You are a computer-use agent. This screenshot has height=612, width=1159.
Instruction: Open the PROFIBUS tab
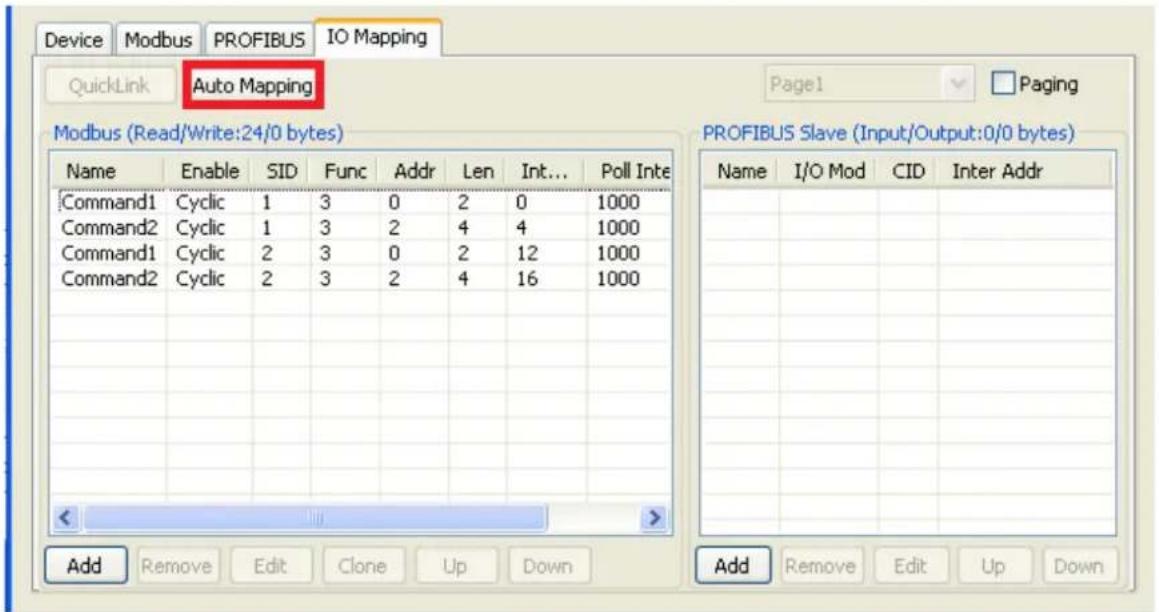[x=259, y=40]
